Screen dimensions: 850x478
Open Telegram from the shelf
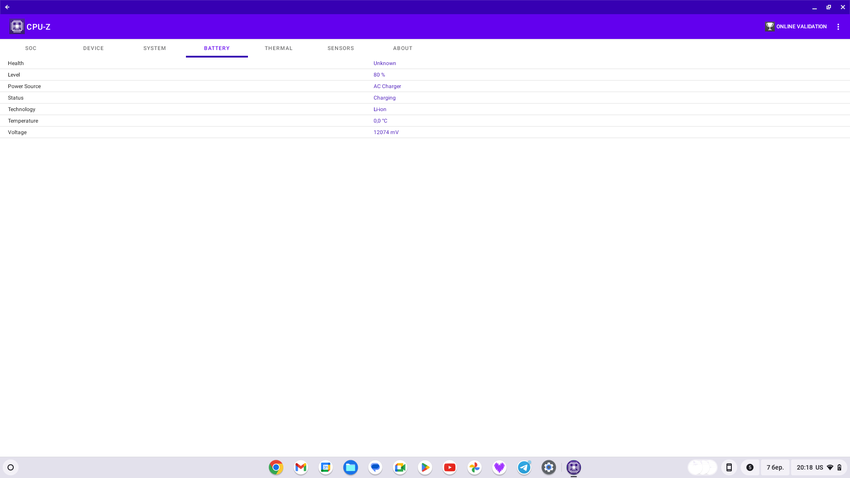pyautogui.click(x=524, y=467)
